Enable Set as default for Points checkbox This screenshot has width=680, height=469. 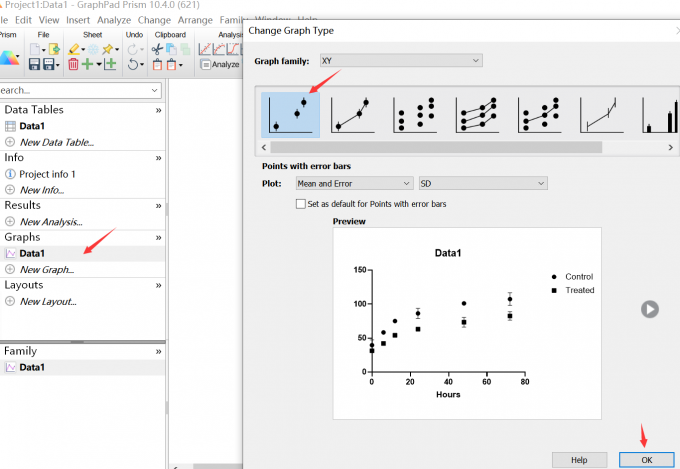301,204
